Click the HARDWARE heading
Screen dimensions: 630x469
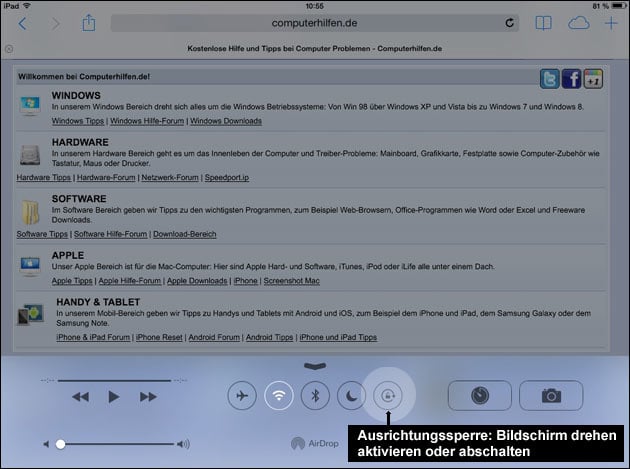pyautogui.click(x=80, y=142)
